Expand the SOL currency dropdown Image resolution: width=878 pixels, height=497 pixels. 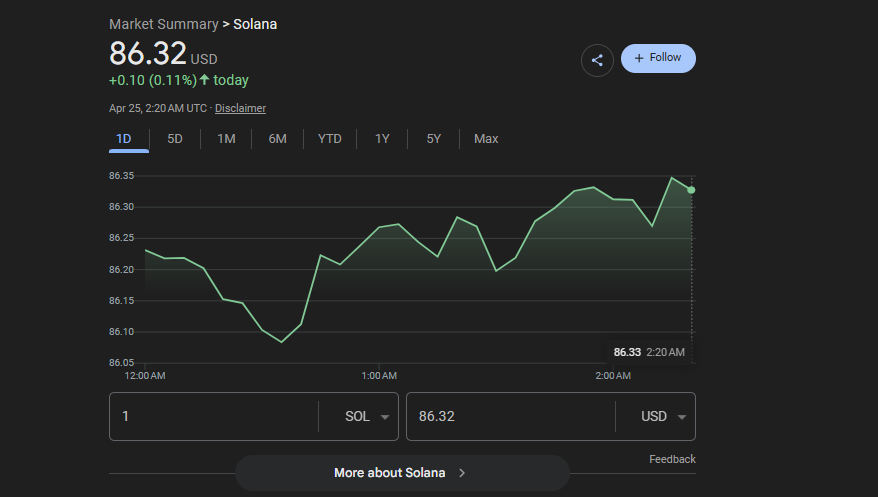[367, 417]
